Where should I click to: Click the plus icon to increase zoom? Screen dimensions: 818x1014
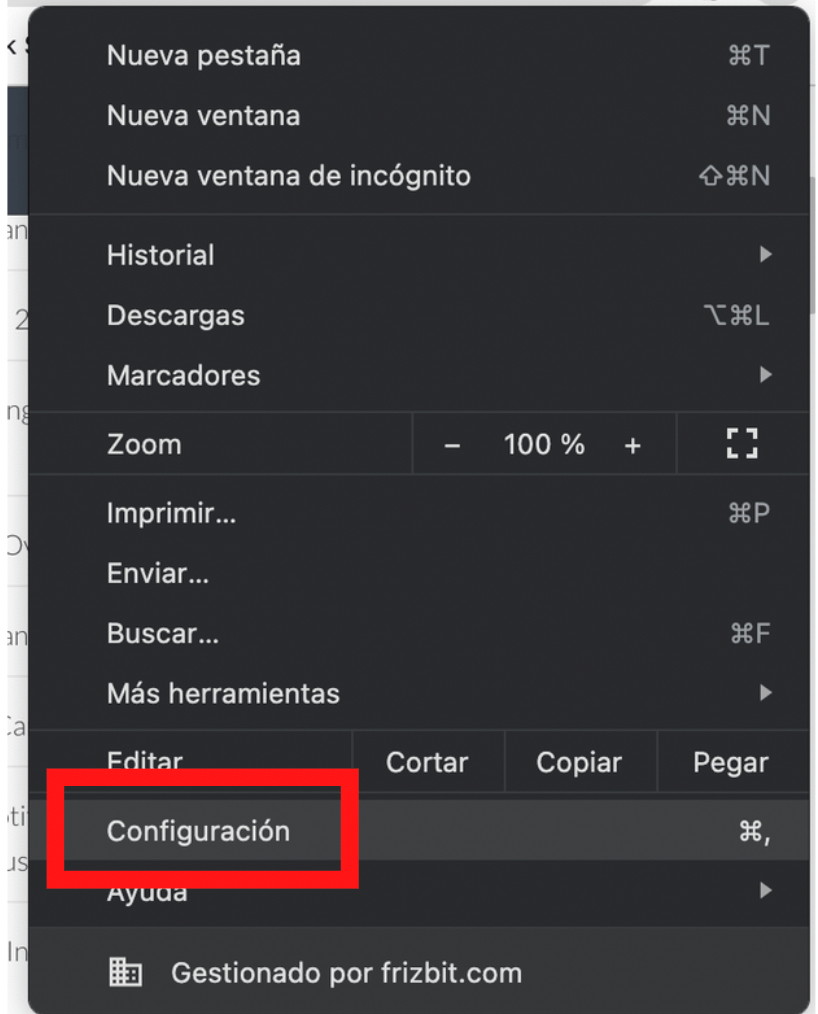pyautogui.click(x=632, y=445)
